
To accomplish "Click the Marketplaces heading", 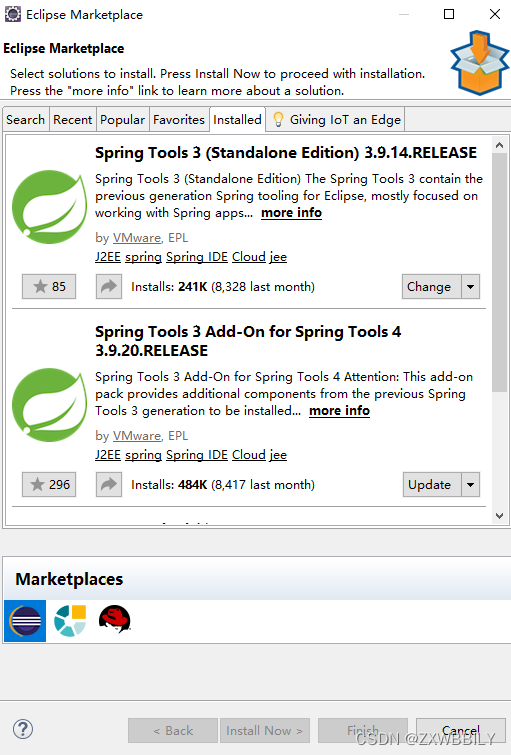I will coord(69,579).
